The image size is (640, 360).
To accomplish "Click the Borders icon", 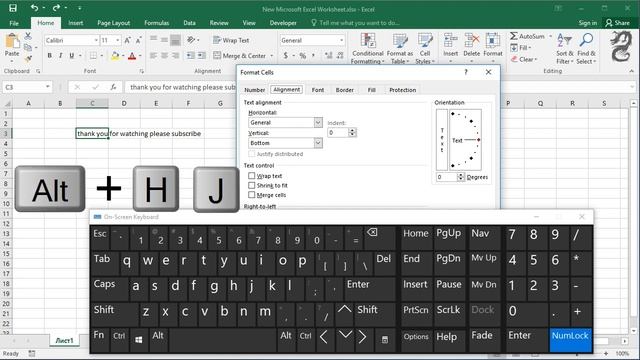I will click(x=93, y=56).
